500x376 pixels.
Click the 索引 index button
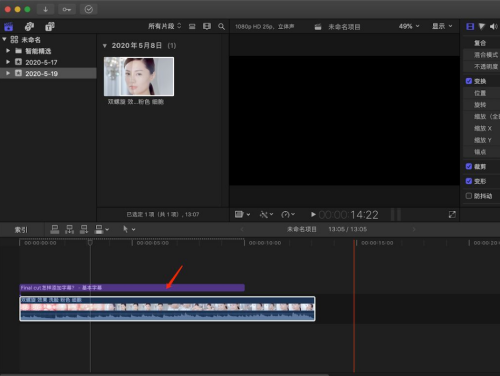(21, 230)
